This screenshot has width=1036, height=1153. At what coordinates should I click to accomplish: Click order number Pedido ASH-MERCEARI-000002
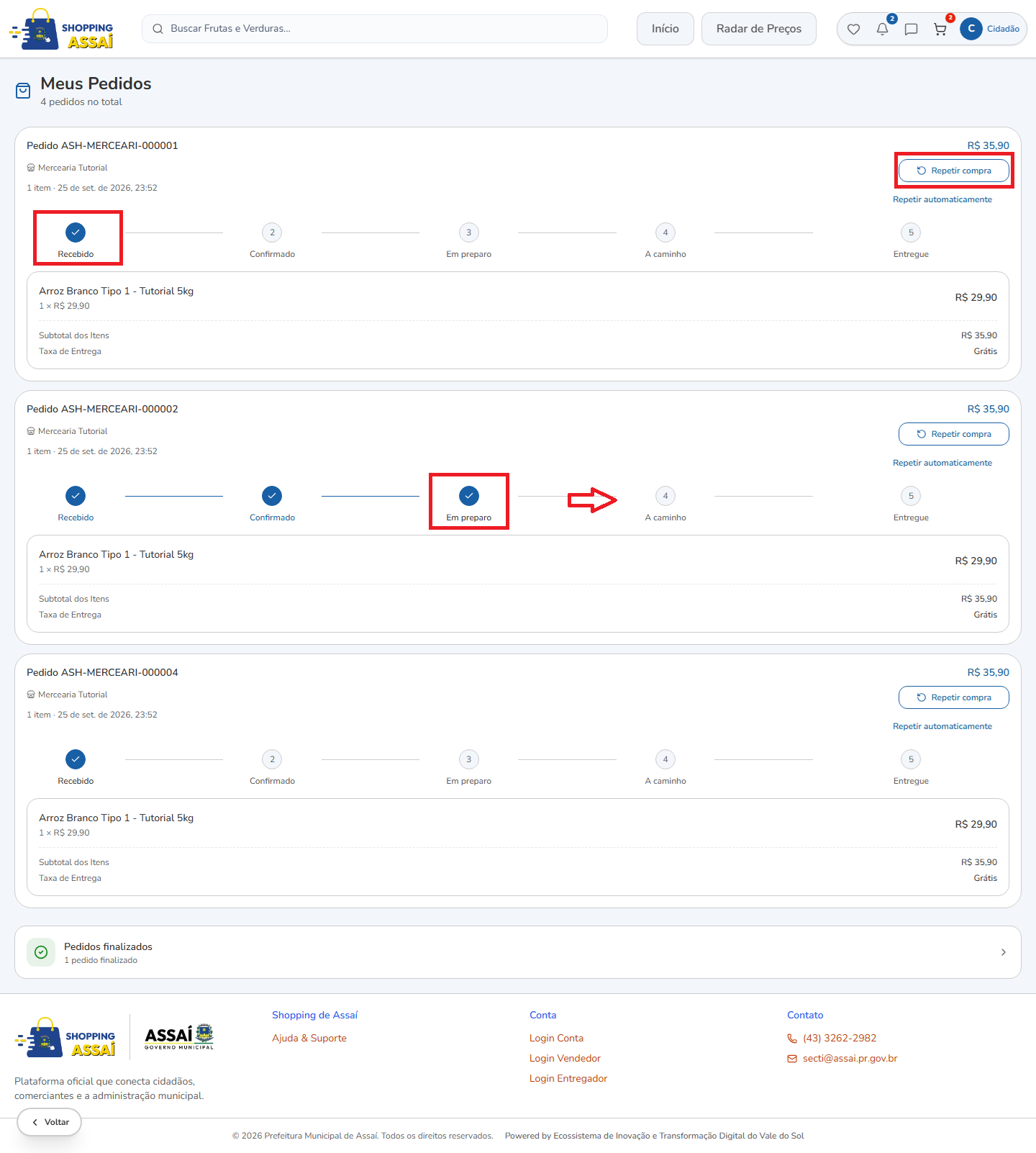(102, 409)
